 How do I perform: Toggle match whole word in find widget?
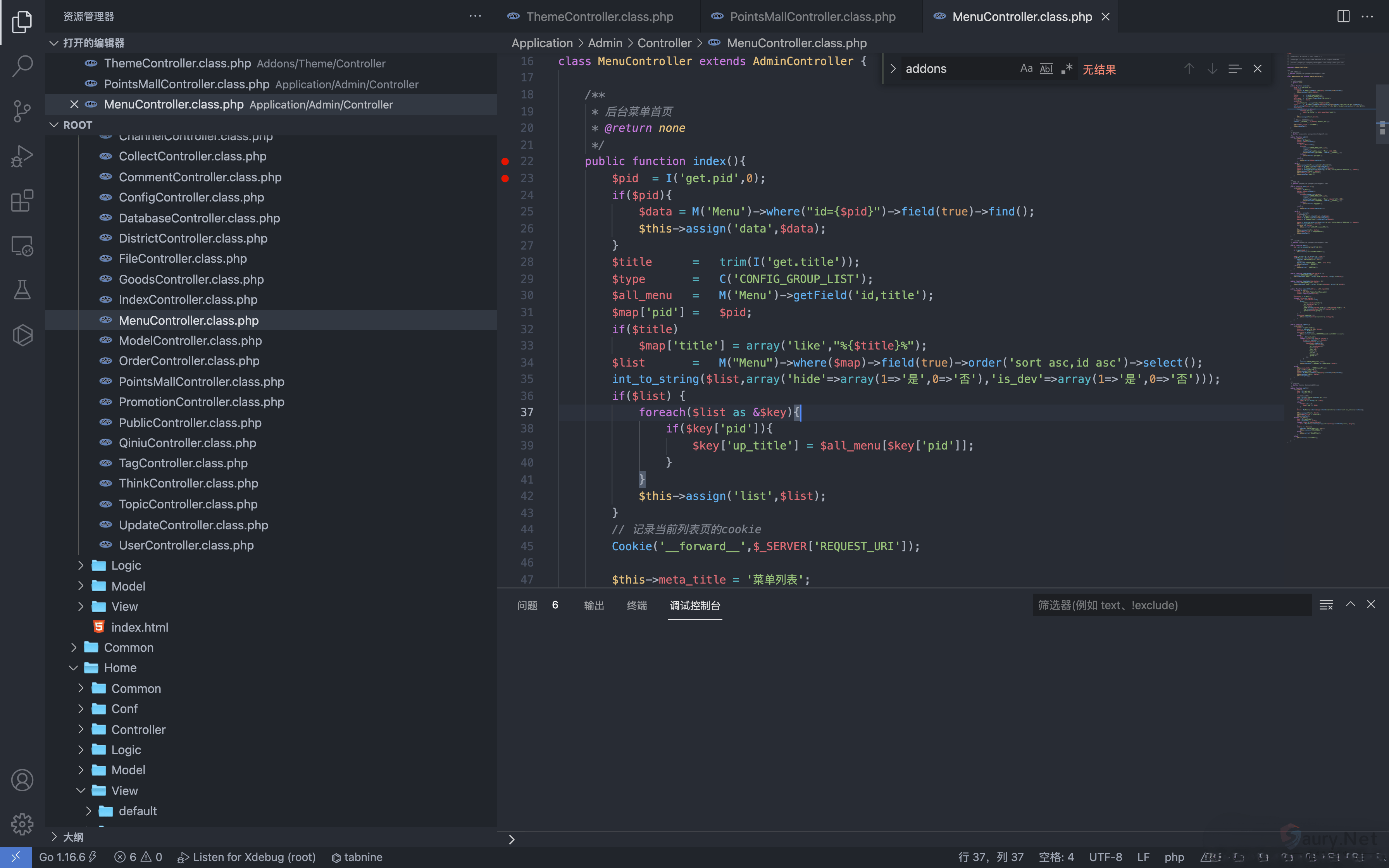click(1046, 69)
